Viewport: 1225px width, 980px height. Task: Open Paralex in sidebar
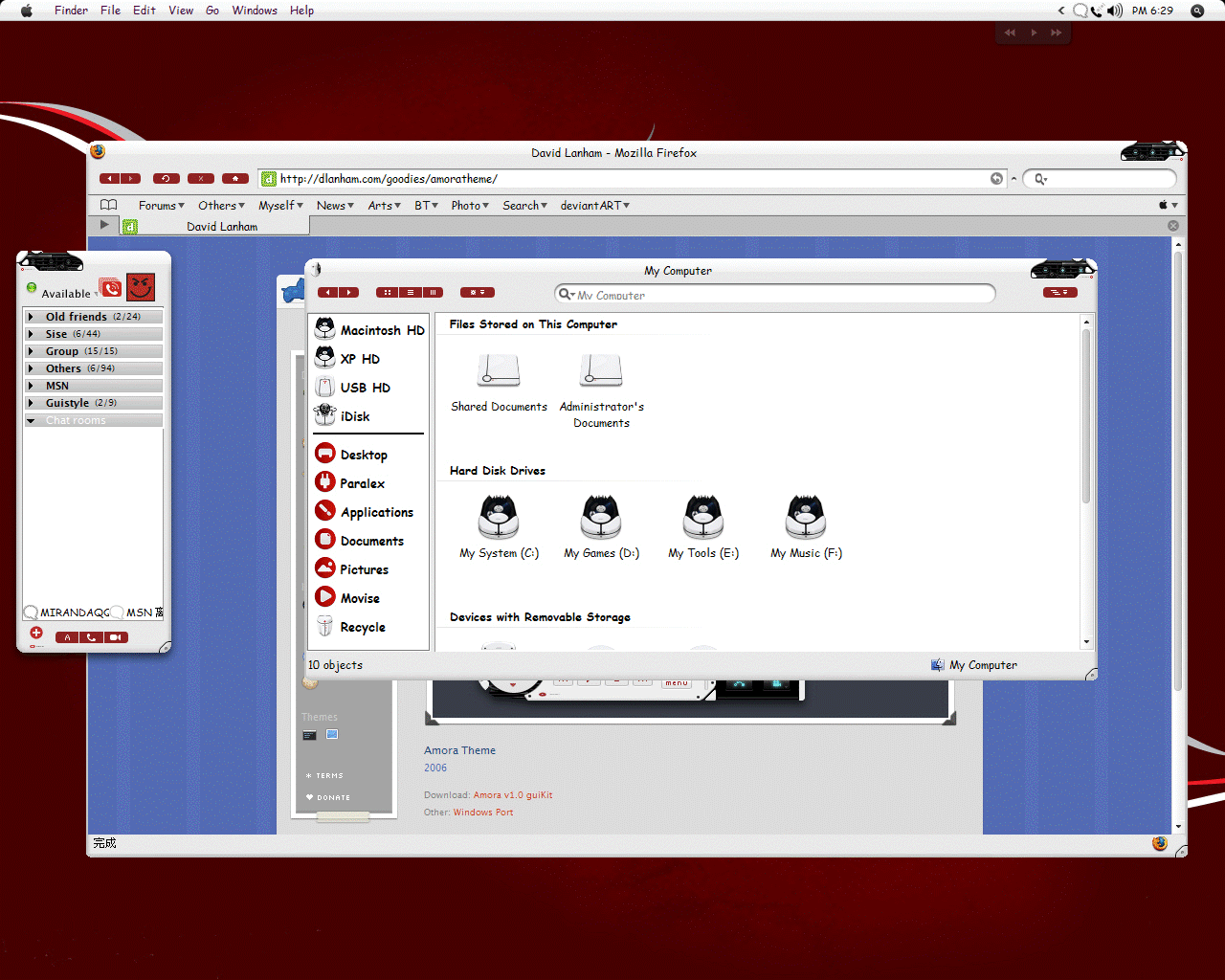[350, 483]
